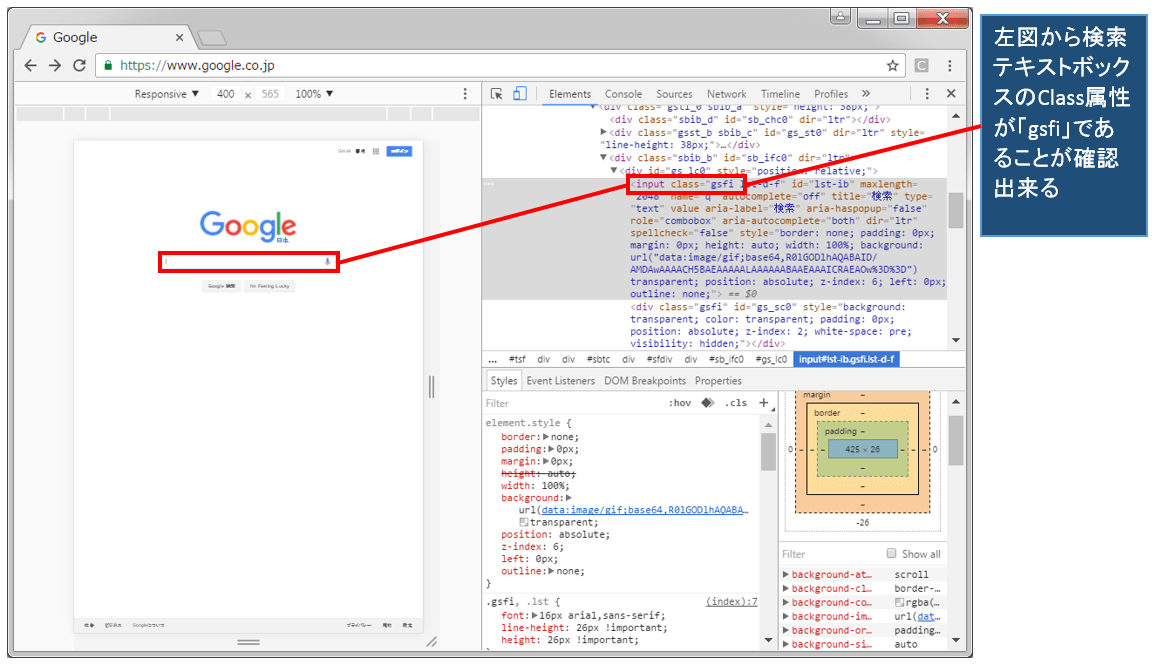Open the Timeline tab
This screenshot has height=666, width=1158.
(x=781, y=94)
